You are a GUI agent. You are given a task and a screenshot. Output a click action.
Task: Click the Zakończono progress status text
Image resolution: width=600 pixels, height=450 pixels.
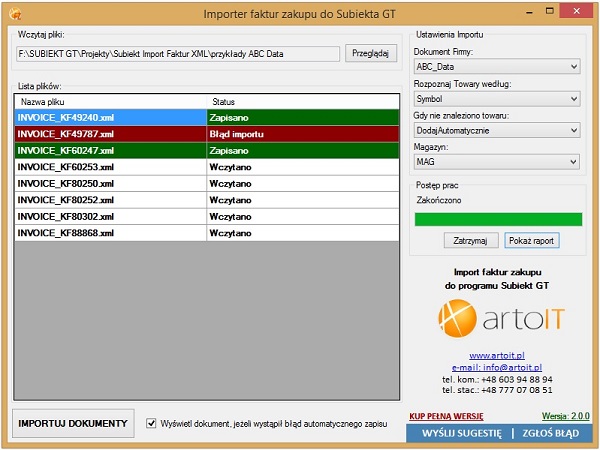click(x=439, y=200)
